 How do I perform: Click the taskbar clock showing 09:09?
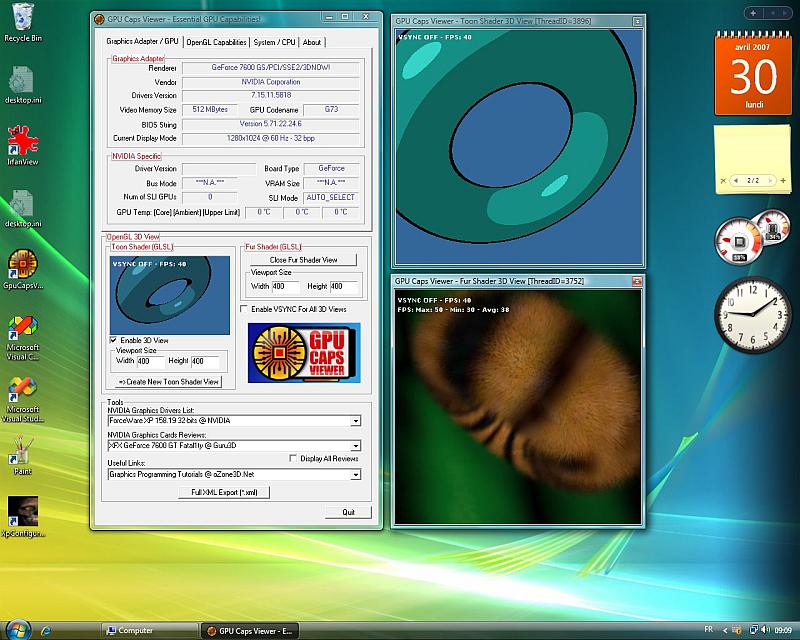tap(783, 630)
